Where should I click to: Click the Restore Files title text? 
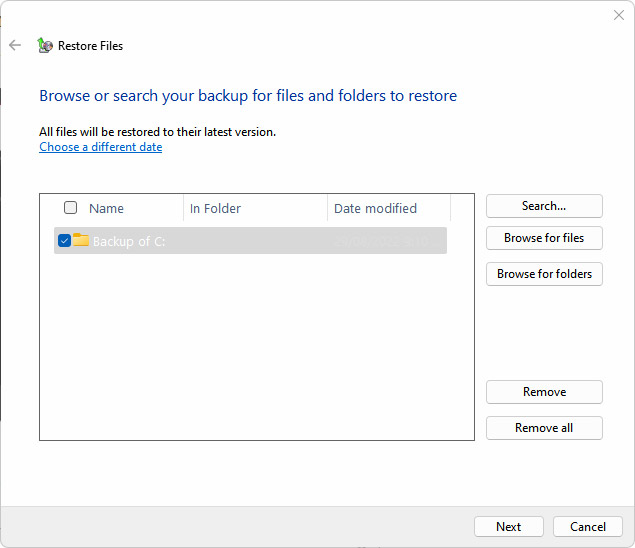click(x=90, y=46)
